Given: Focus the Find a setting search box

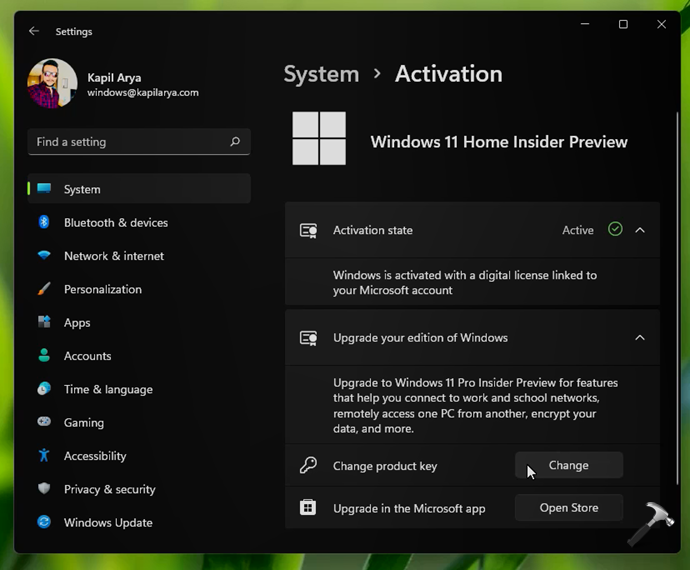Looking at the screenshot, I should 128,142.
